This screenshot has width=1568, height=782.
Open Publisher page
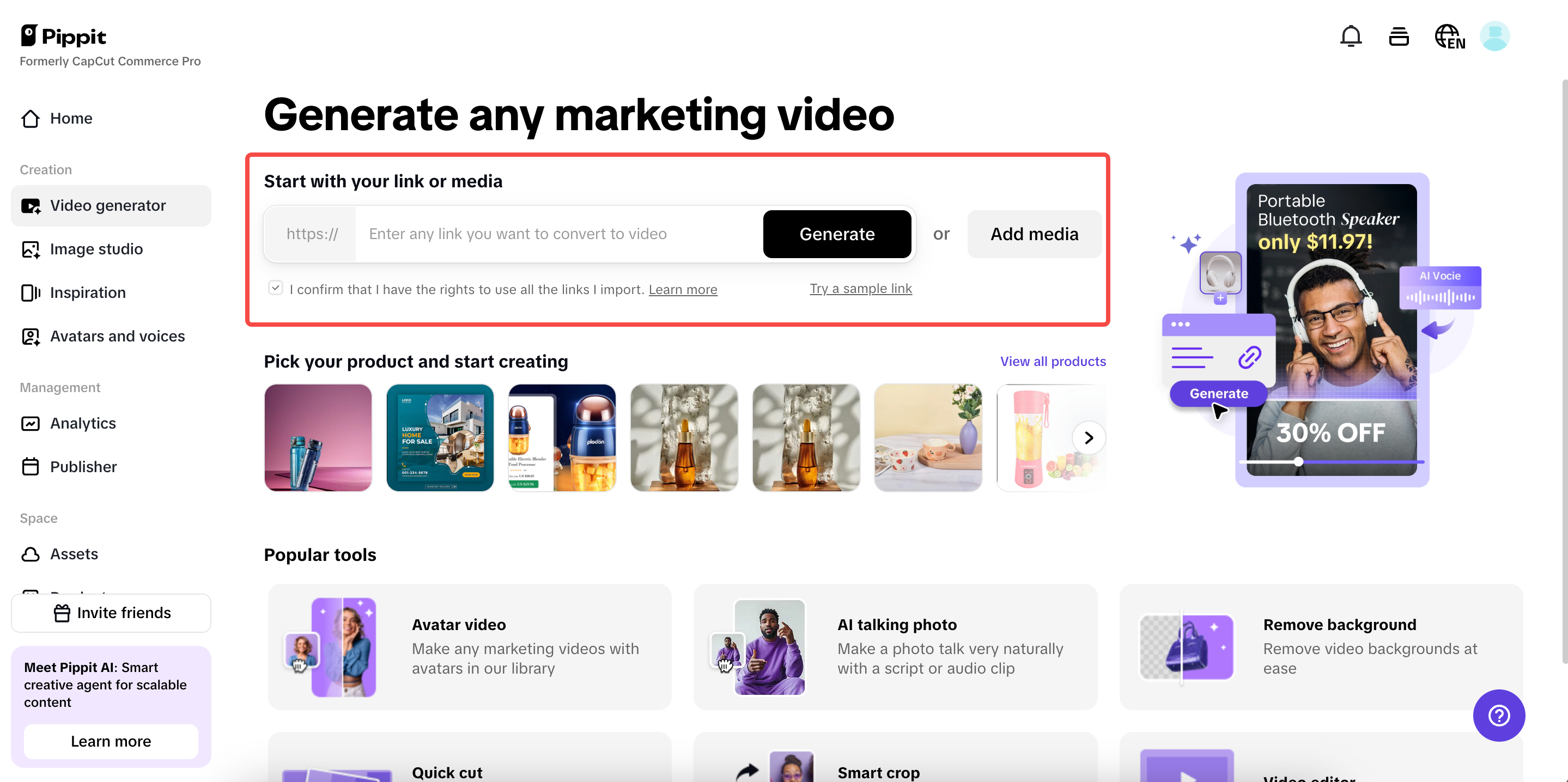click(x=111, y=467)
